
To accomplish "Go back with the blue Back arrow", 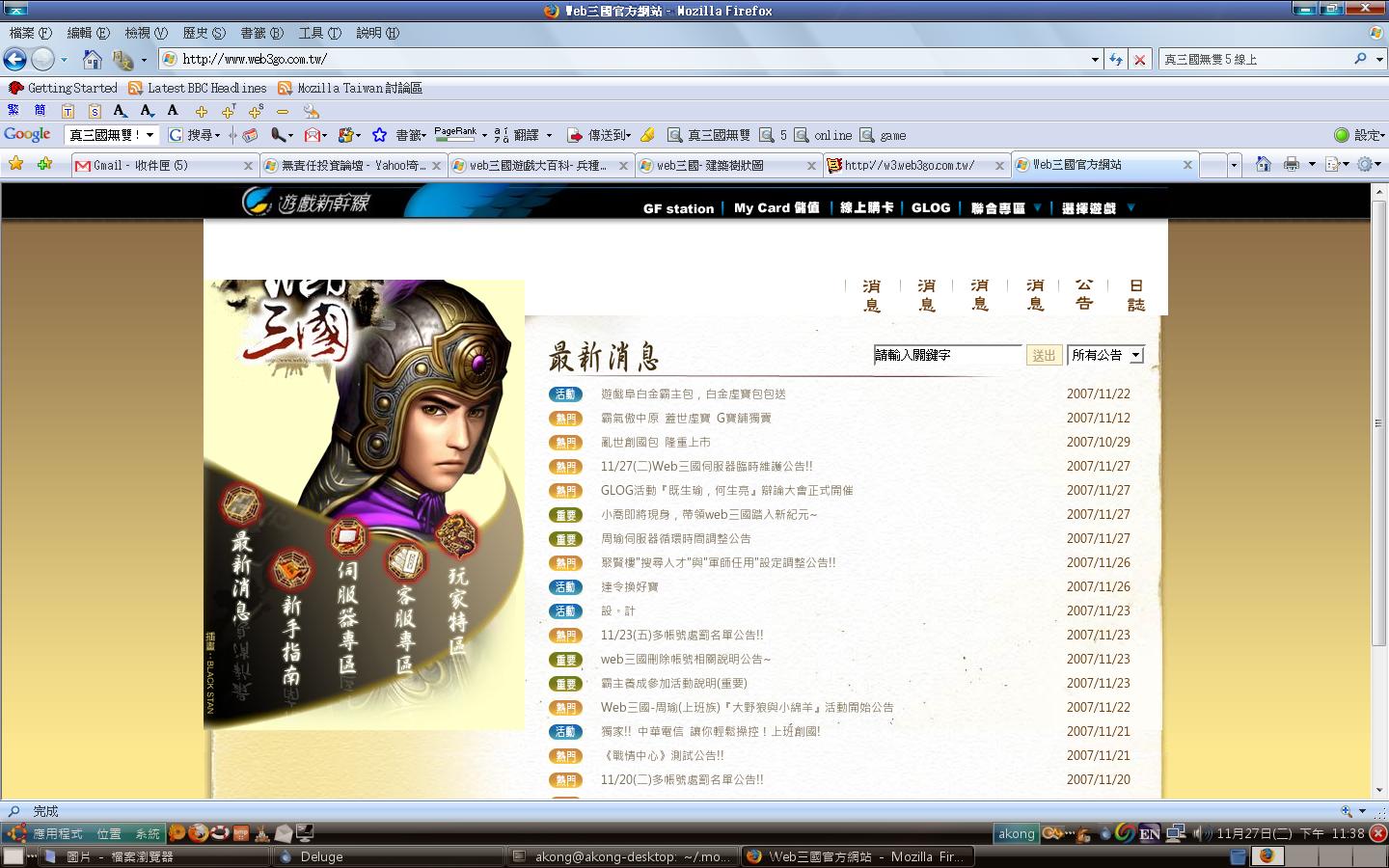I will point(14,60).
